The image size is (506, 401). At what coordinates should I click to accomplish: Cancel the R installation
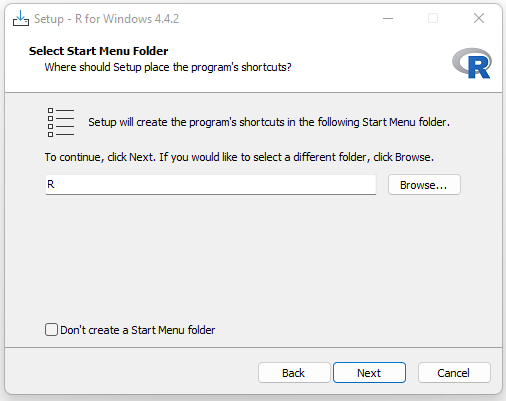(x=454, y=373)
